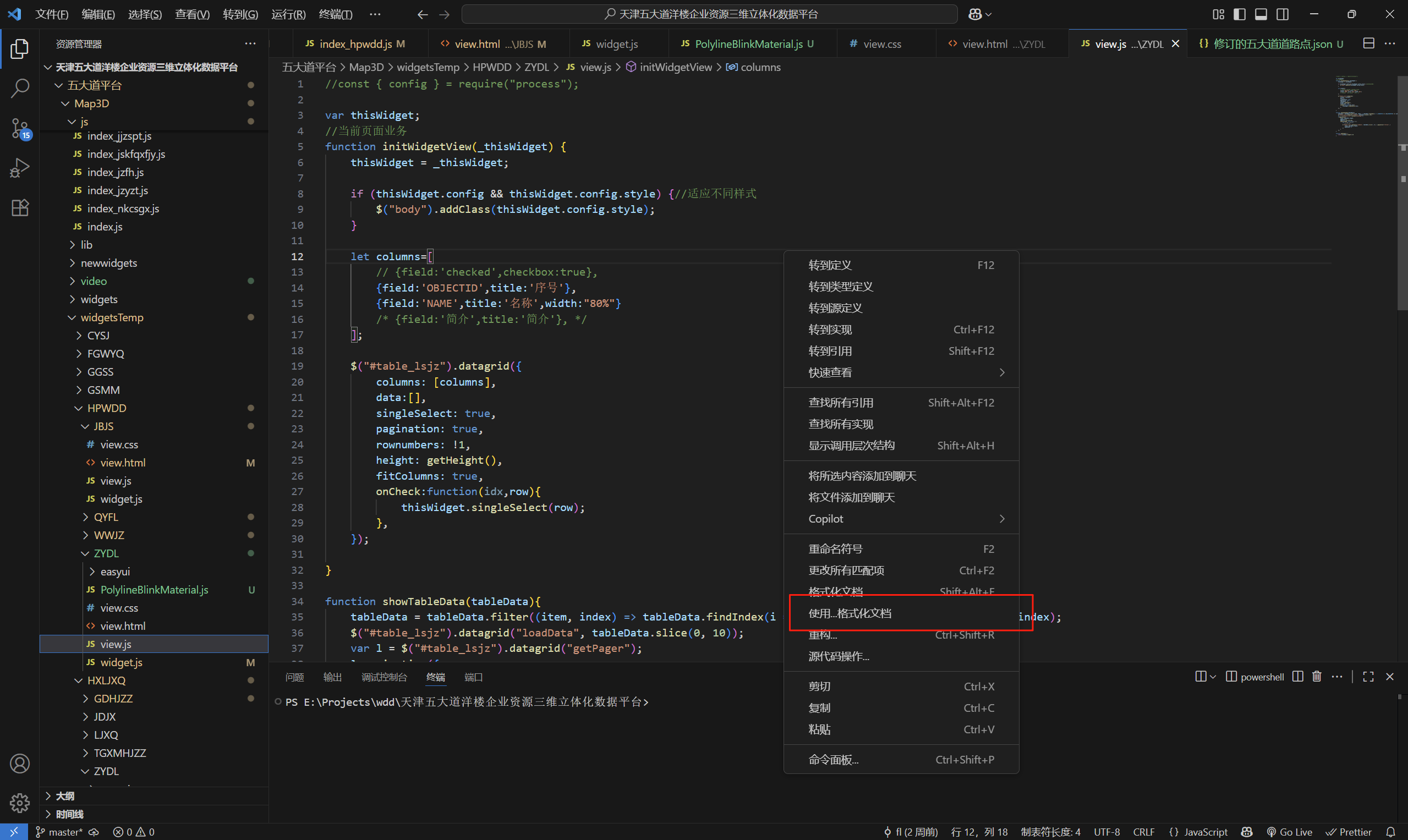Open Source Control view with badge 15
Image resolution: width=1408 pixels, height=840 pixels.
[x=20, y=128]
